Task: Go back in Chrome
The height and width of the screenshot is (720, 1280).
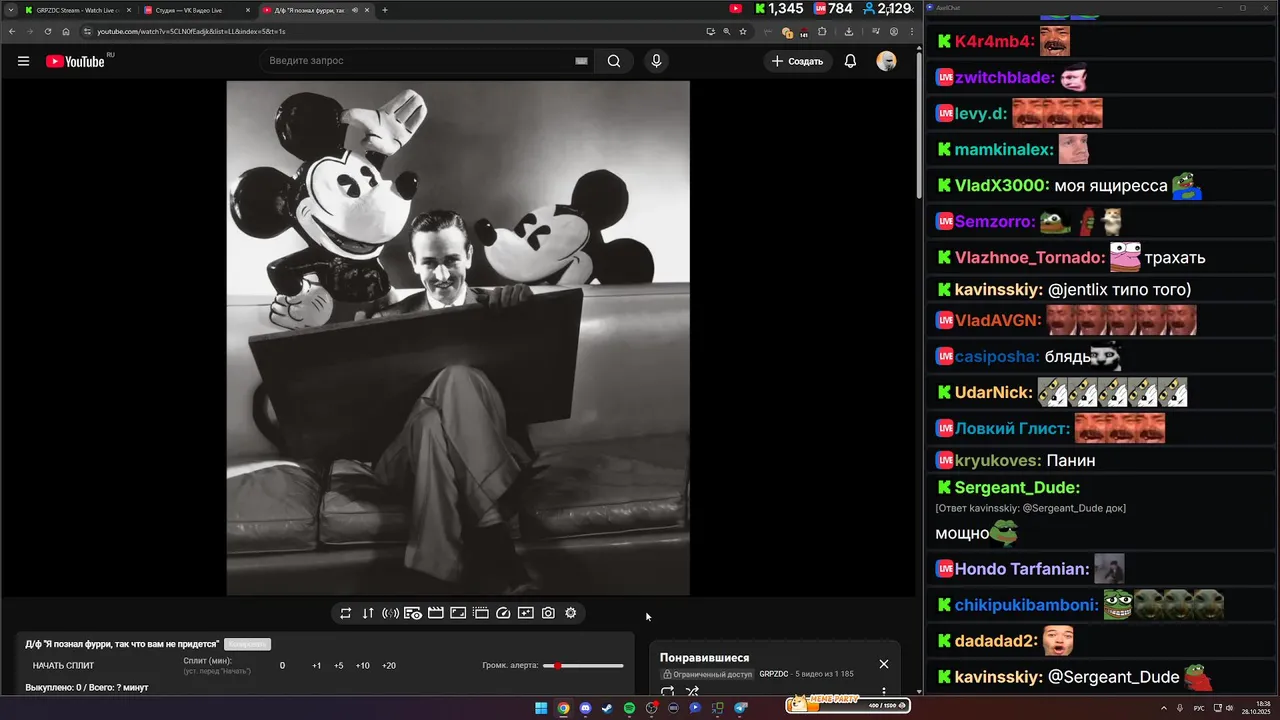Action: click(x=12, y=31)
